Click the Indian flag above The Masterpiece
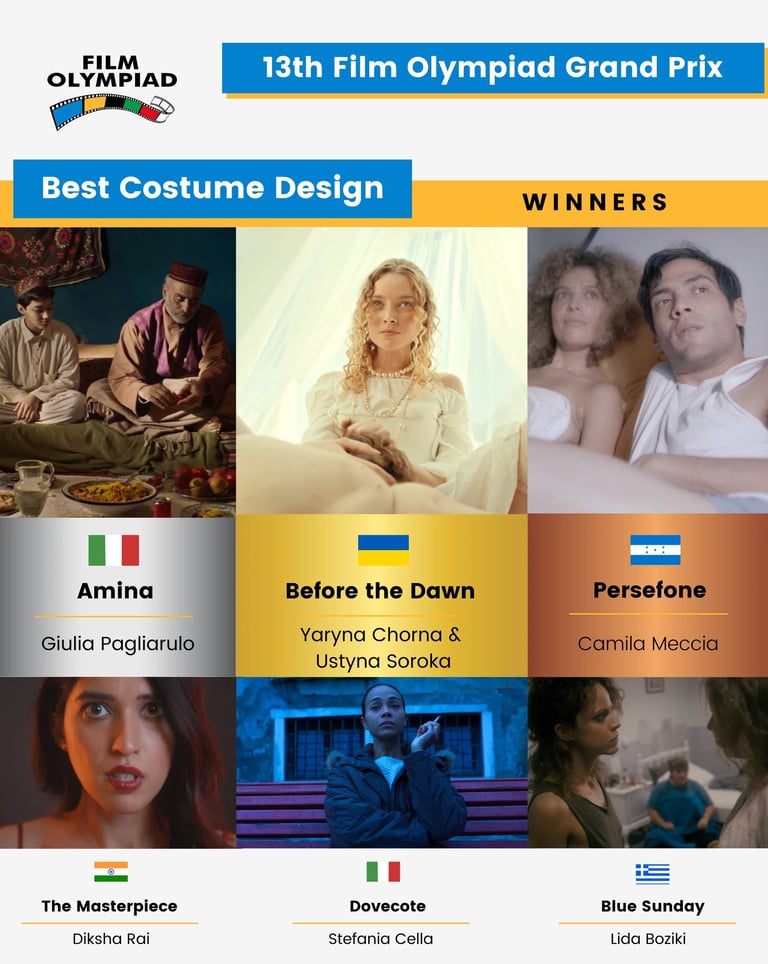Image resolution: width=768 pixels, height=964 pixels. pyautogui.click(x=111, y=871)
